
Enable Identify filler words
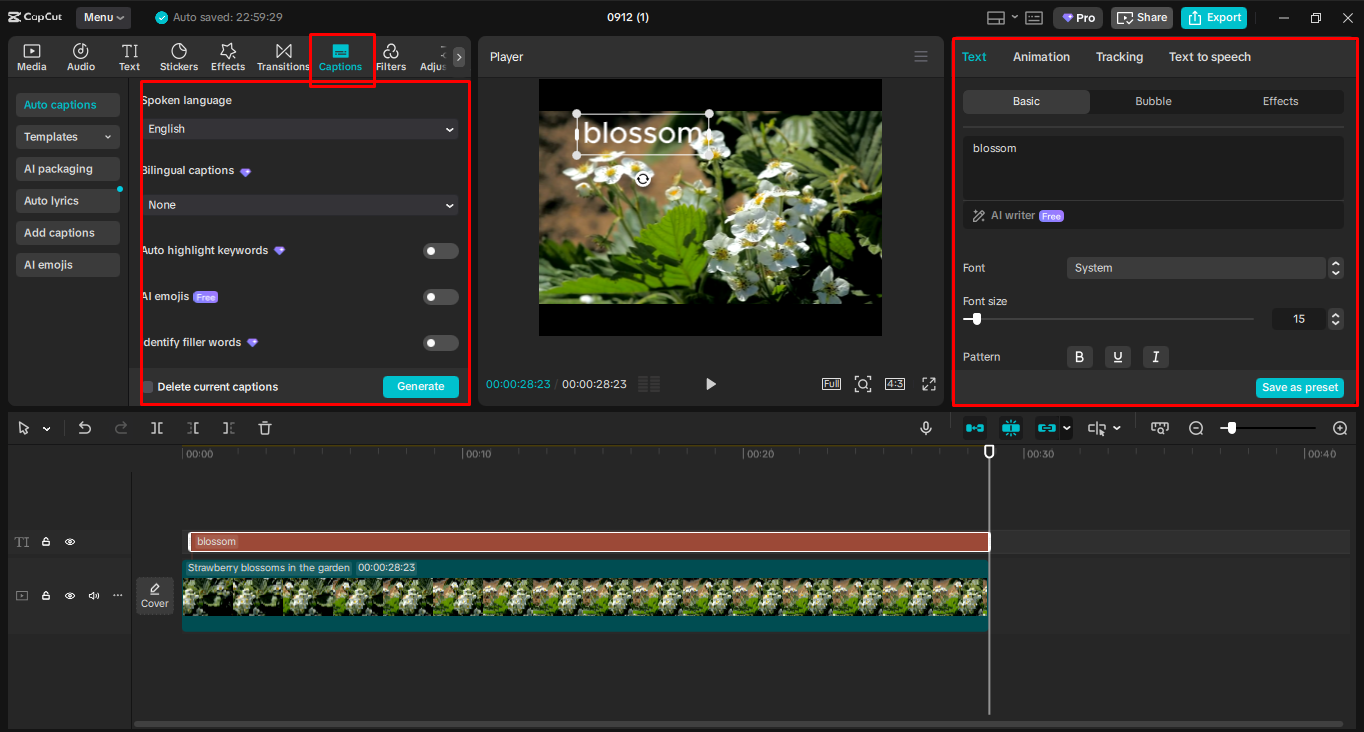[x=440, y=342]
